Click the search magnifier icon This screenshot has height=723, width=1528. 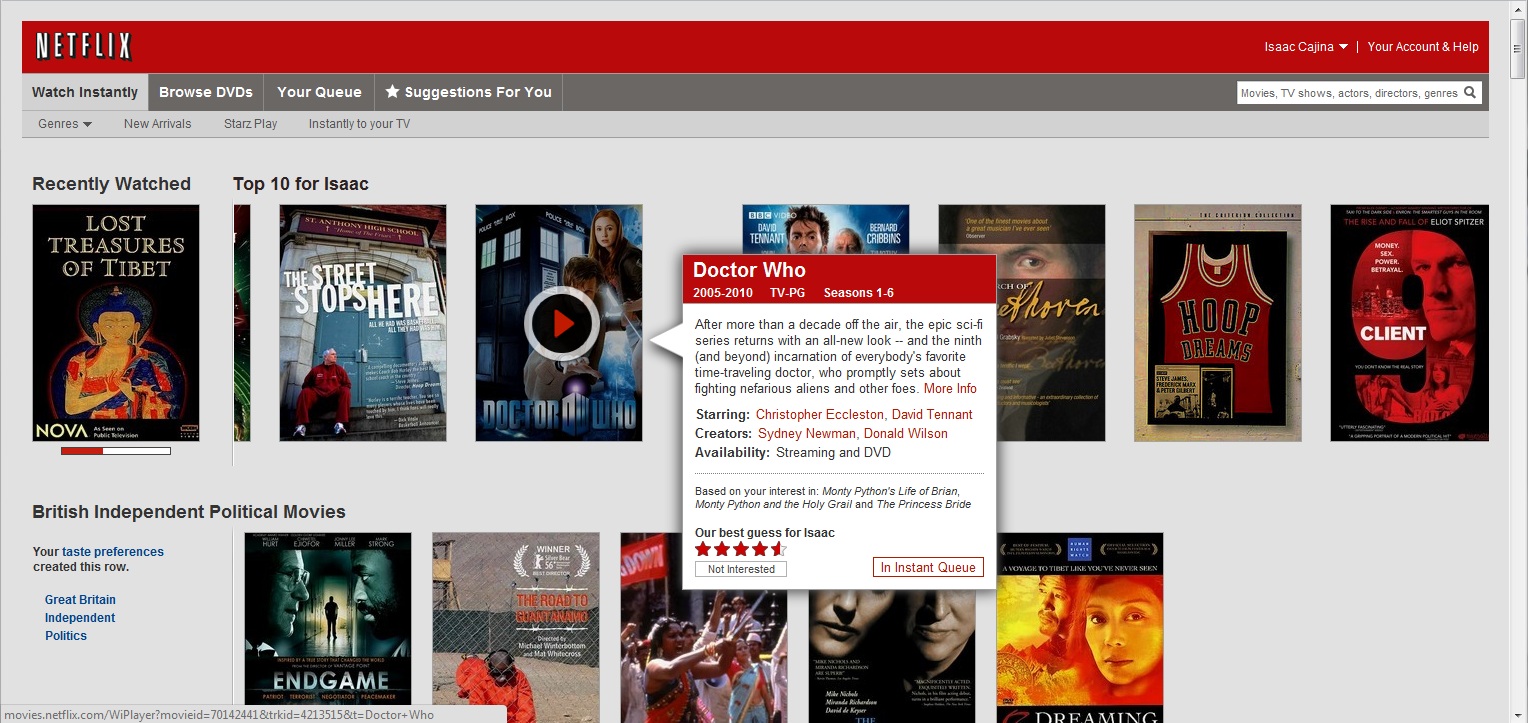point(1470,92)
